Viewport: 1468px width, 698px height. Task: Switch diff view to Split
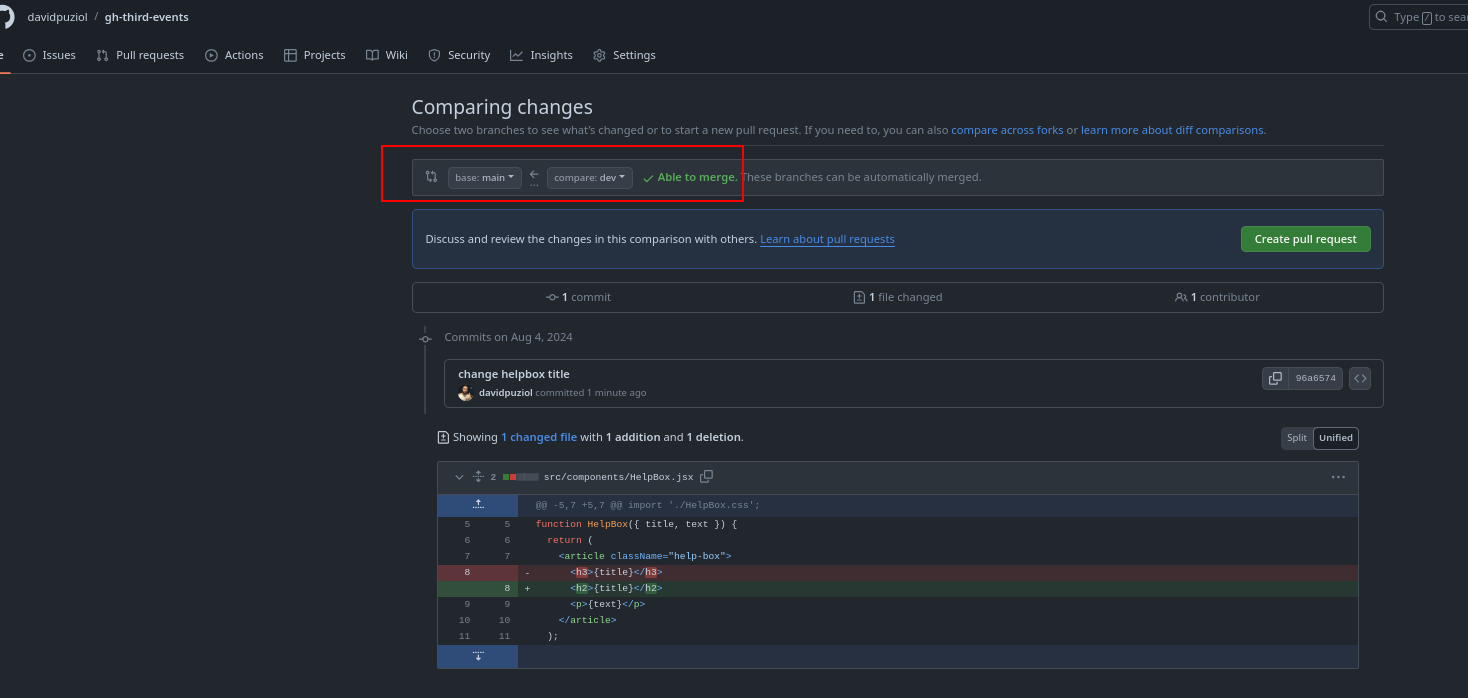pyautogui.click(x=1297, y=438)
